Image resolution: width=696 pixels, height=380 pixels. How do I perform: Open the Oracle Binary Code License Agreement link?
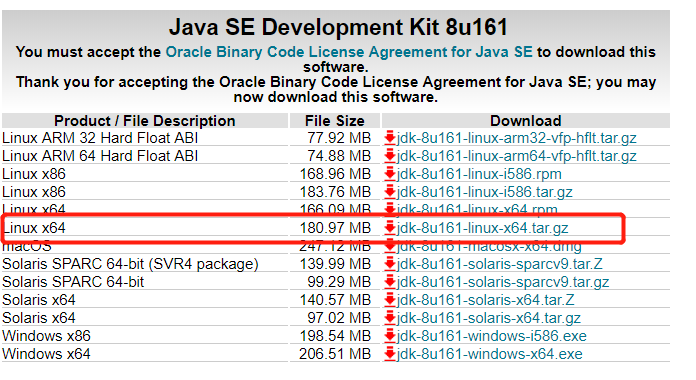[349, 52]
